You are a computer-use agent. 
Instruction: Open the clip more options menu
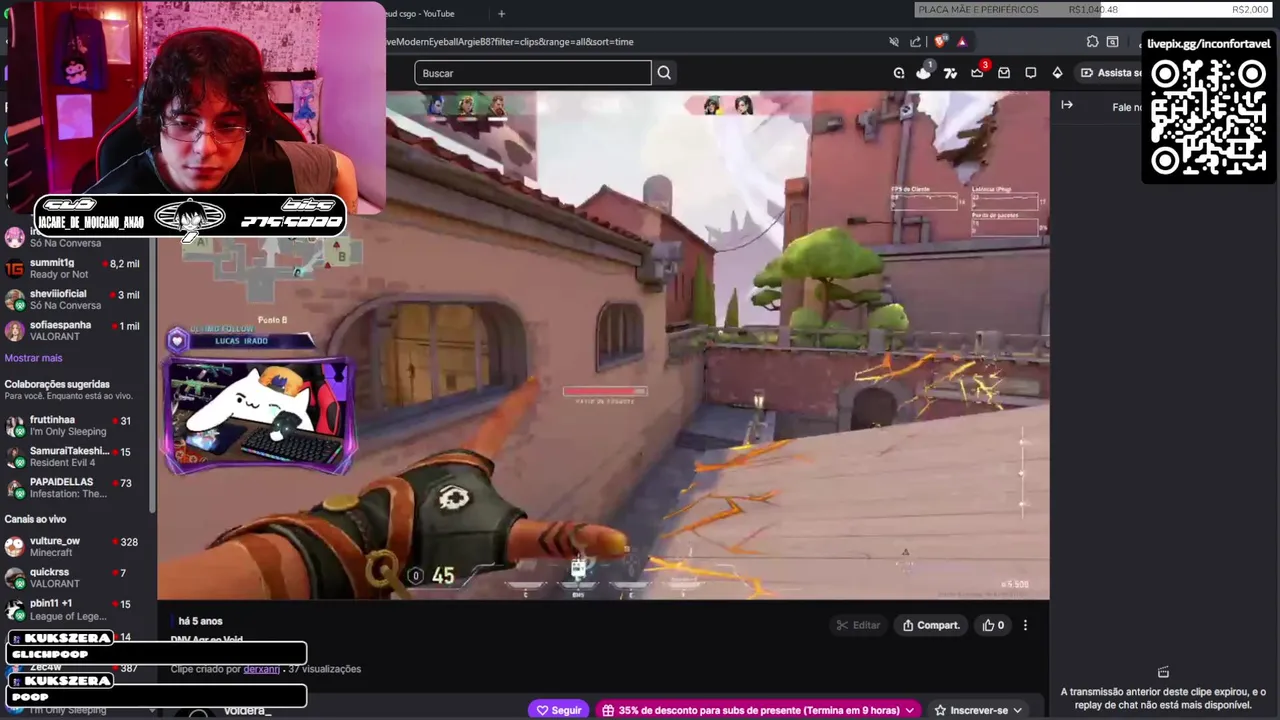coord(1025,625)
